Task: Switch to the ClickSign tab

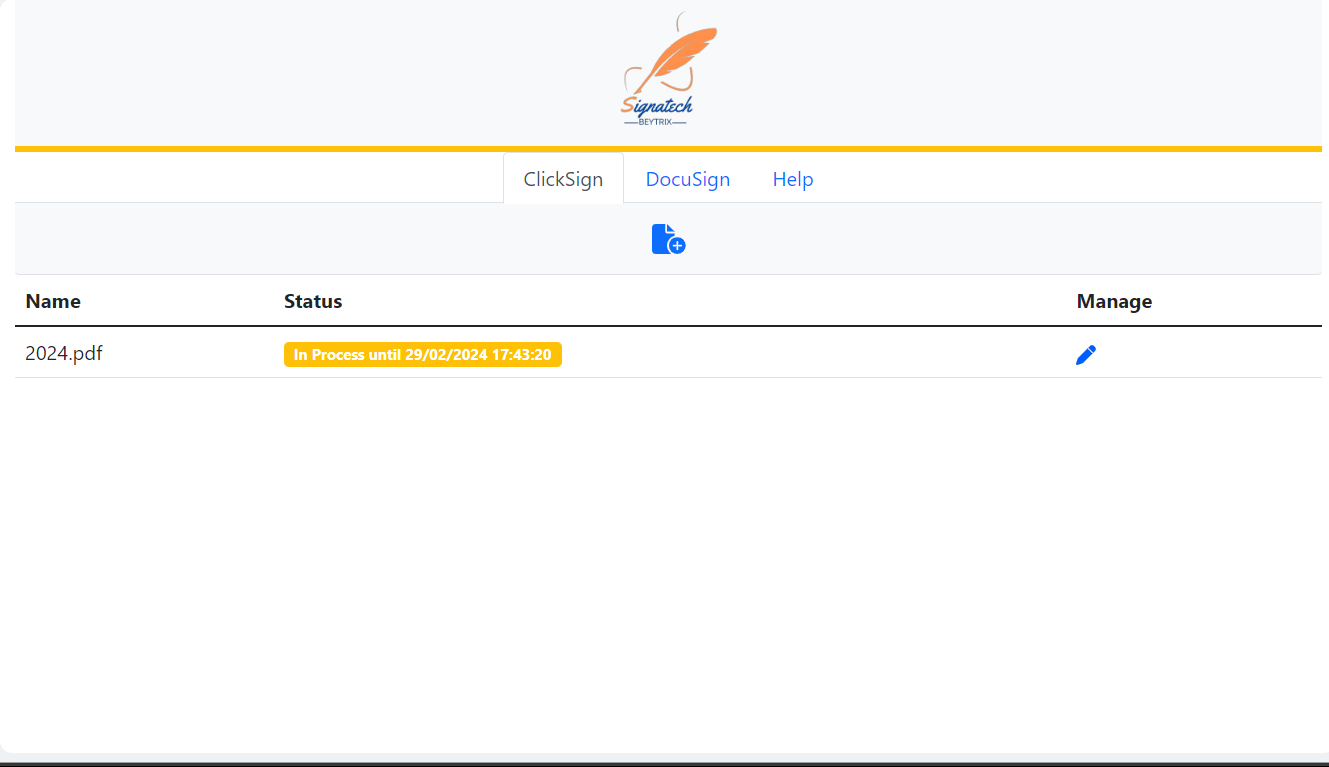Action: click(x=563, y=179)
